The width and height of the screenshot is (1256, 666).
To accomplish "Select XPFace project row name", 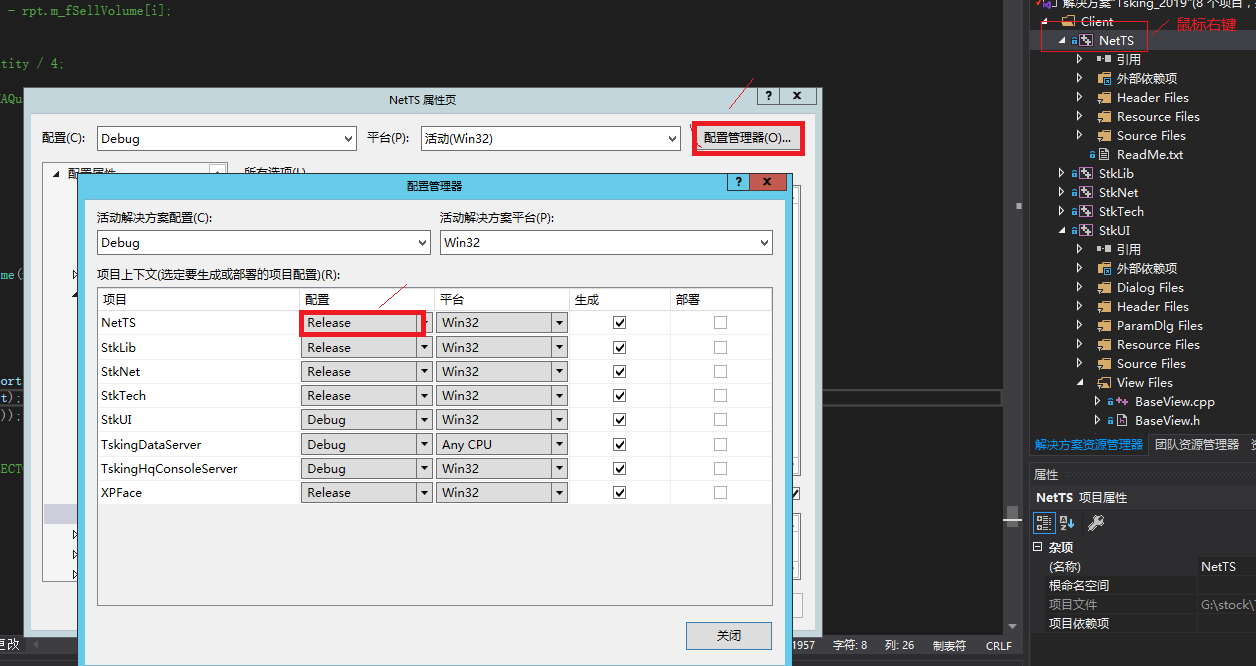I will (122, 492).
